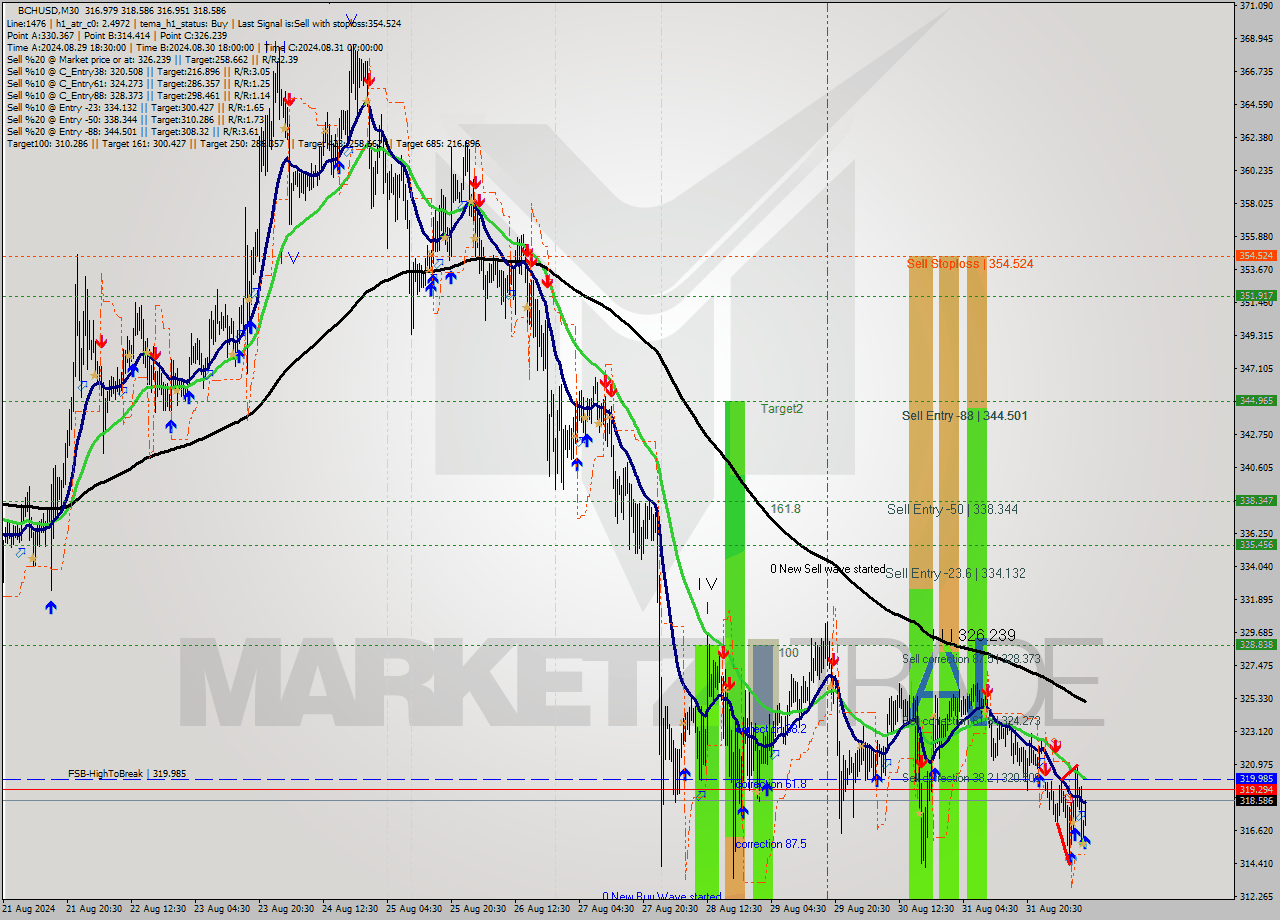Click the 'Point A:330.367' info line

pos(116,35)
